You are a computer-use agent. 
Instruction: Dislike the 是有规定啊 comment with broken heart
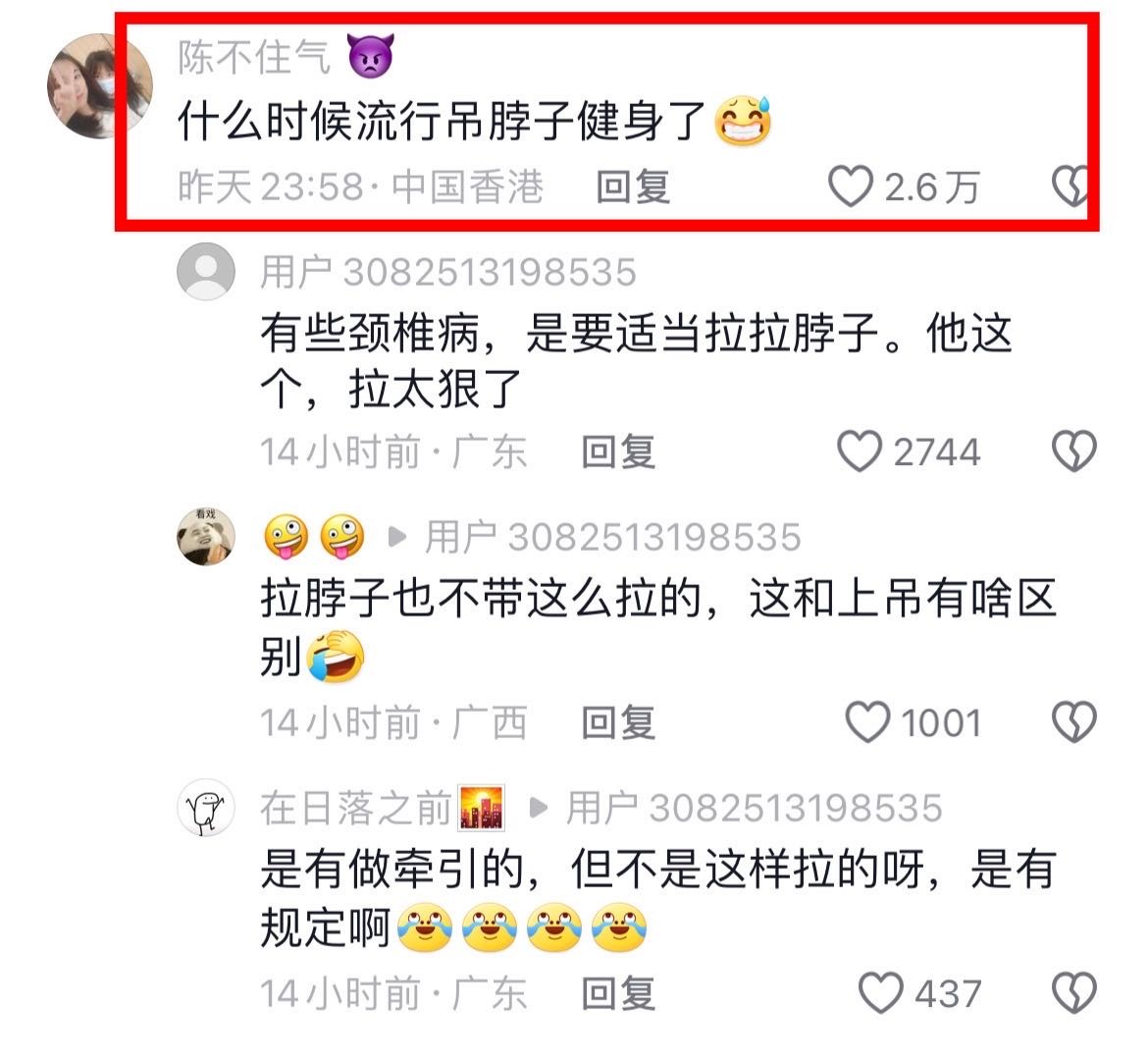pos(1073,993)
